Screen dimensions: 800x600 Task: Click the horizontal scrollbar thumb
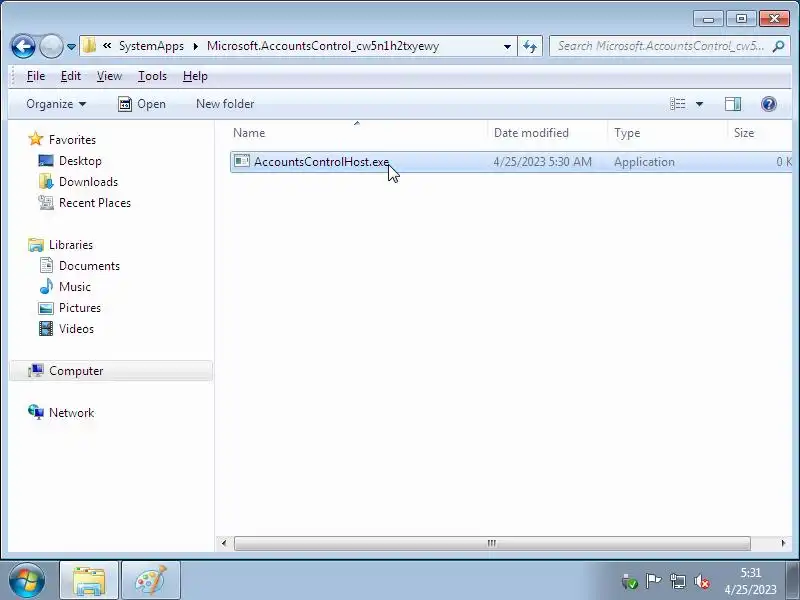pos(492,543)
